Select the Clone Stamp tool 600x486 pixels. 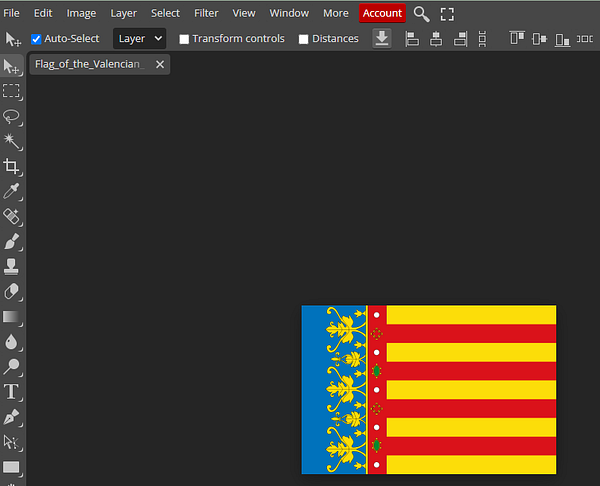coord(11,266)
